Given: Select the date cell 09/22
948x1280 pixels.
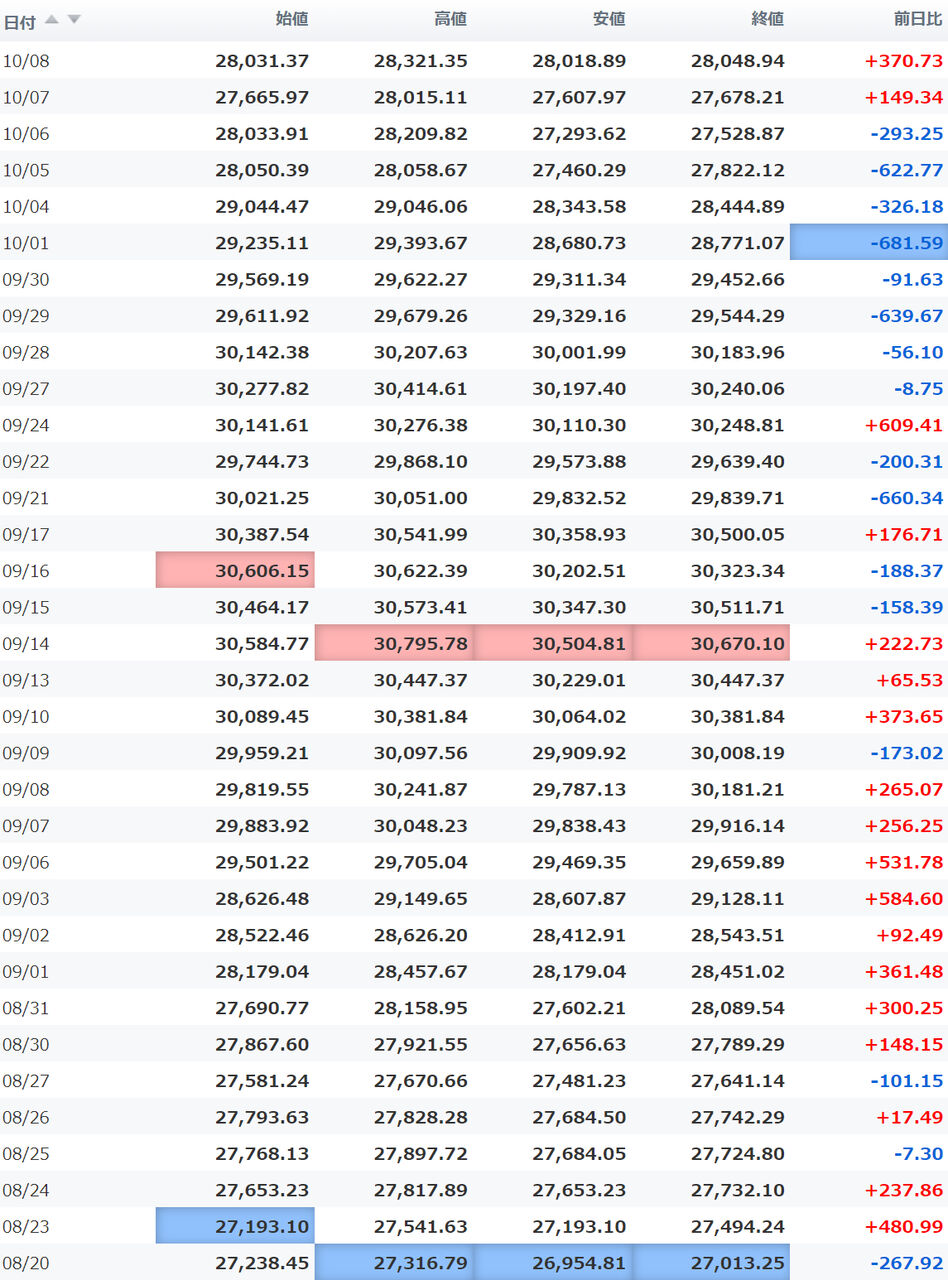Looking at the screenshot, I should [26, 462].
